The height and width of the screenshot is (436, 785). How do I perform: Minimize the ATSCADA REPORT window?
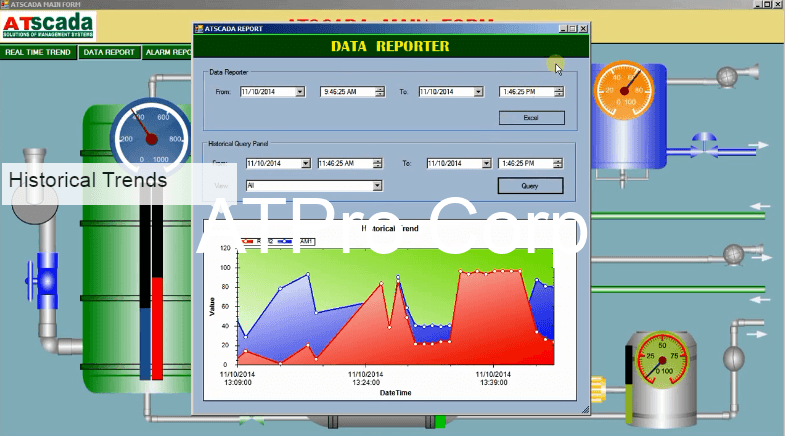click(x=563, y=29)
